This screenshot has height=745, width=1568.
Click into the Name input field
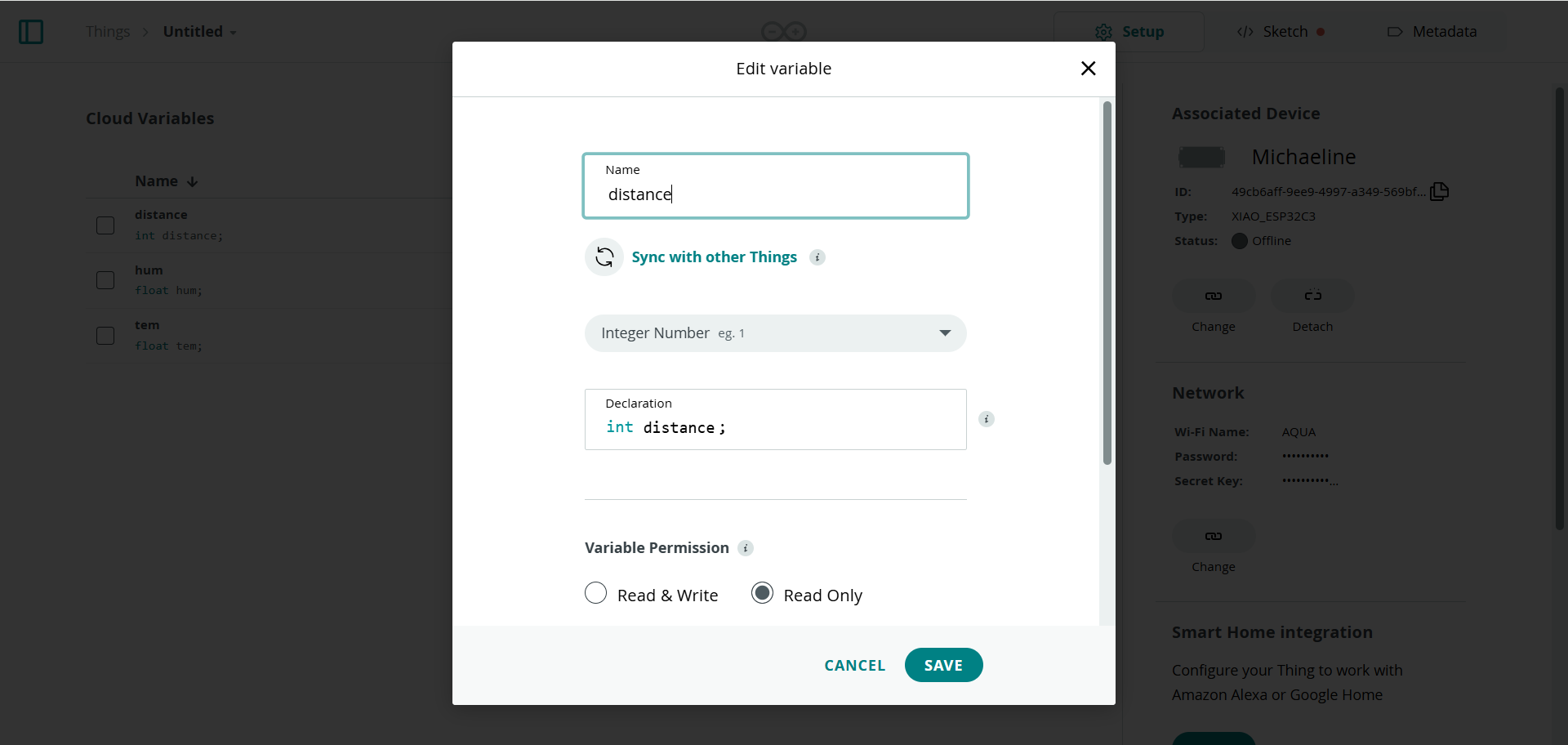pos(776,186)
